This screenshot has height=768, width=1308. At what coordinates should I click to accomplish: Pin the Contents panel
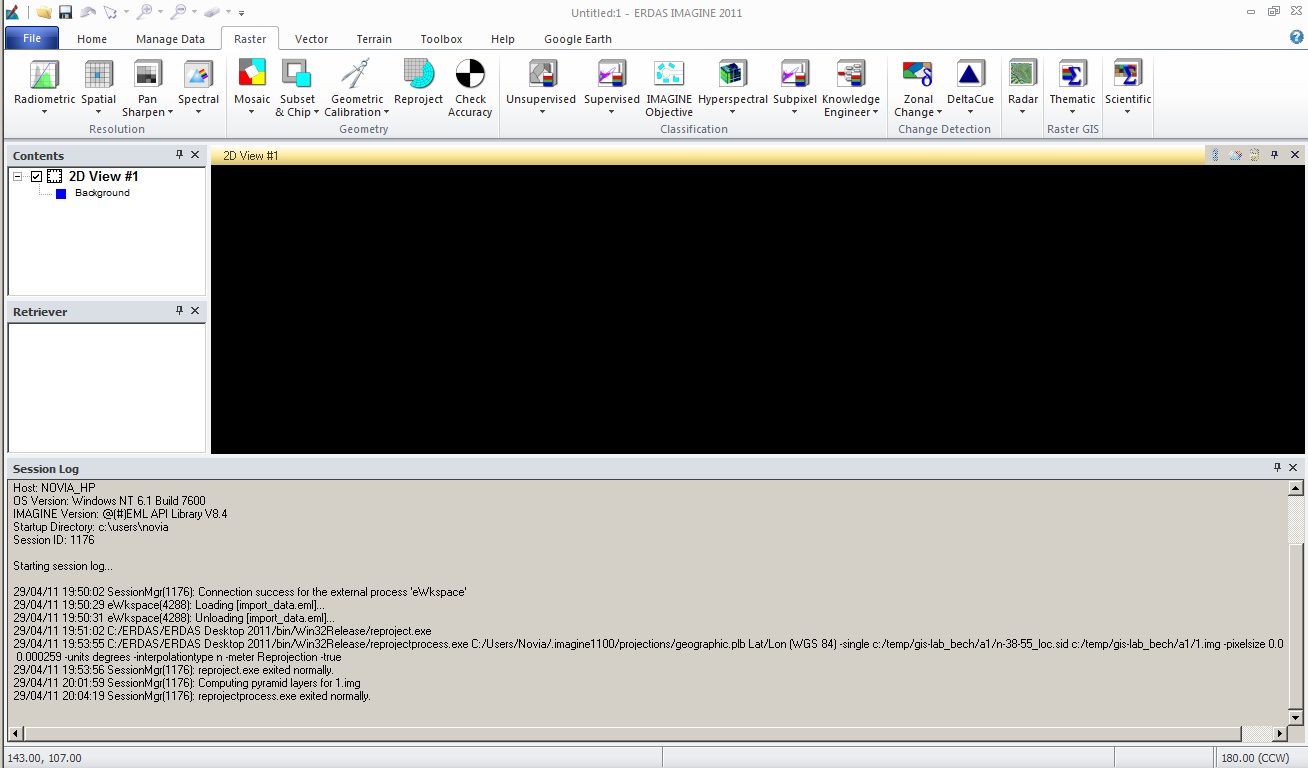(x=179, y=155)
